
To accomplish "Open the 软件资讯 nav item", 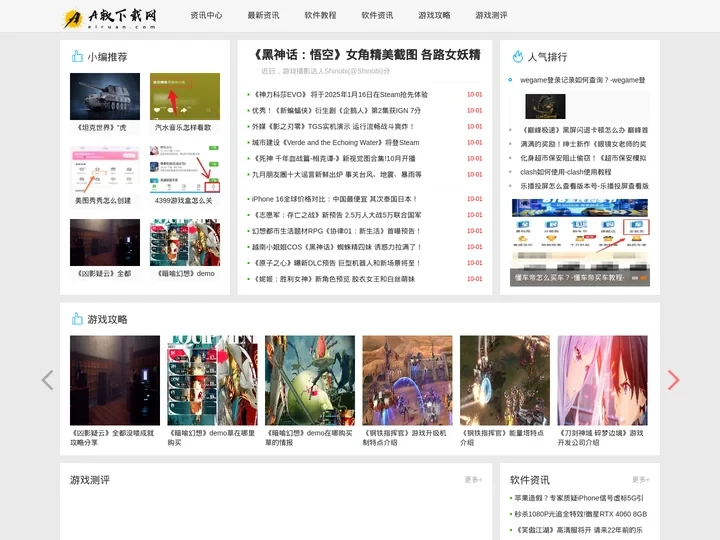I will point(377,15).
